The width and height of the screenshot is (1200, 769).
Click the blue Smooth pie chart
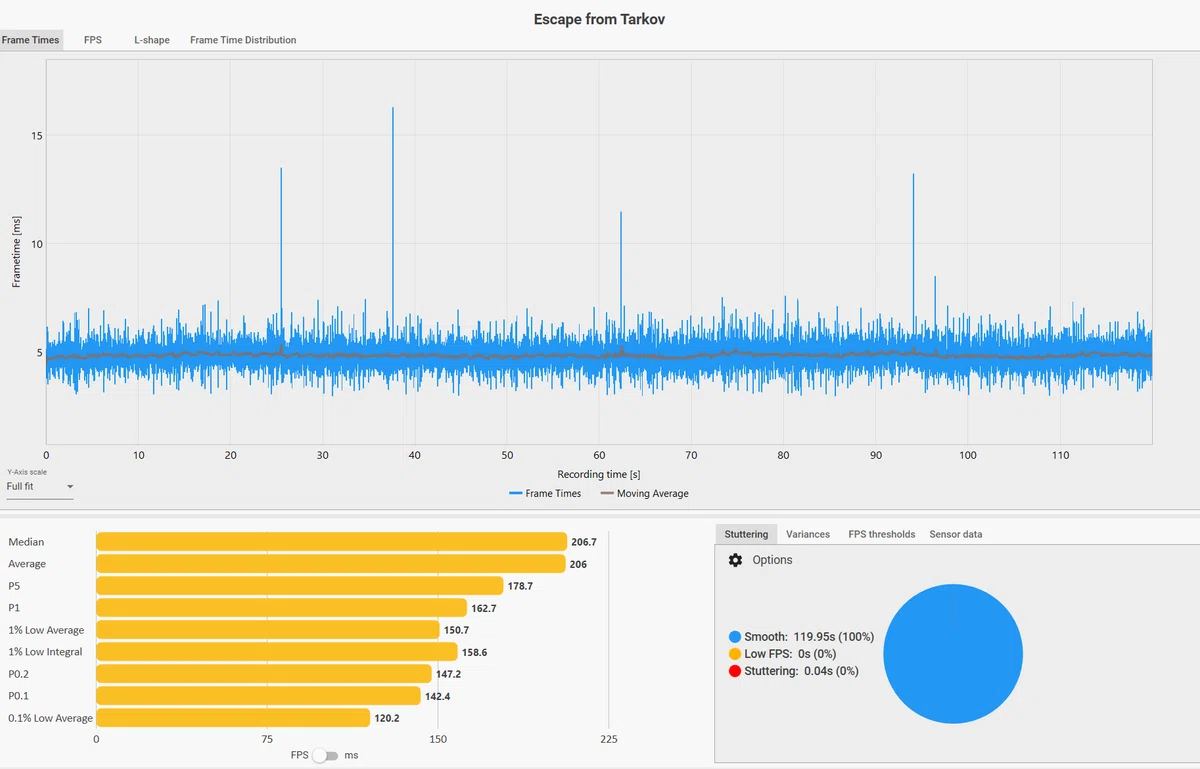[953, 654]
